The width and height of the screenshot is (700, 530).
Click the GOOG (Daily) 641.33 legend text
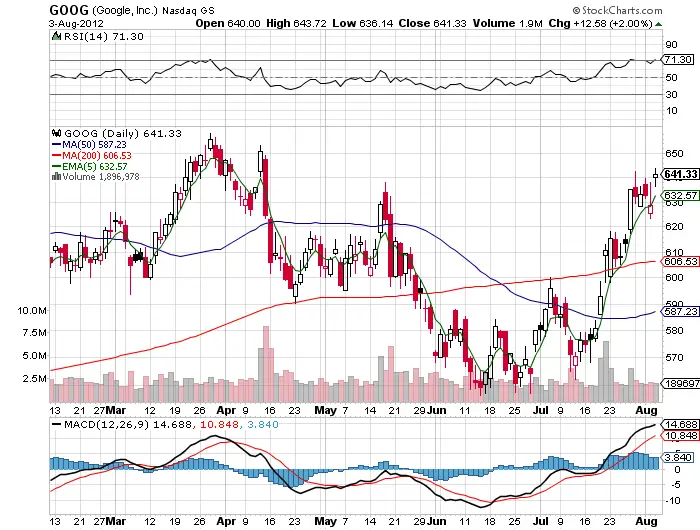pyautogui.click(x=123, y=133)
